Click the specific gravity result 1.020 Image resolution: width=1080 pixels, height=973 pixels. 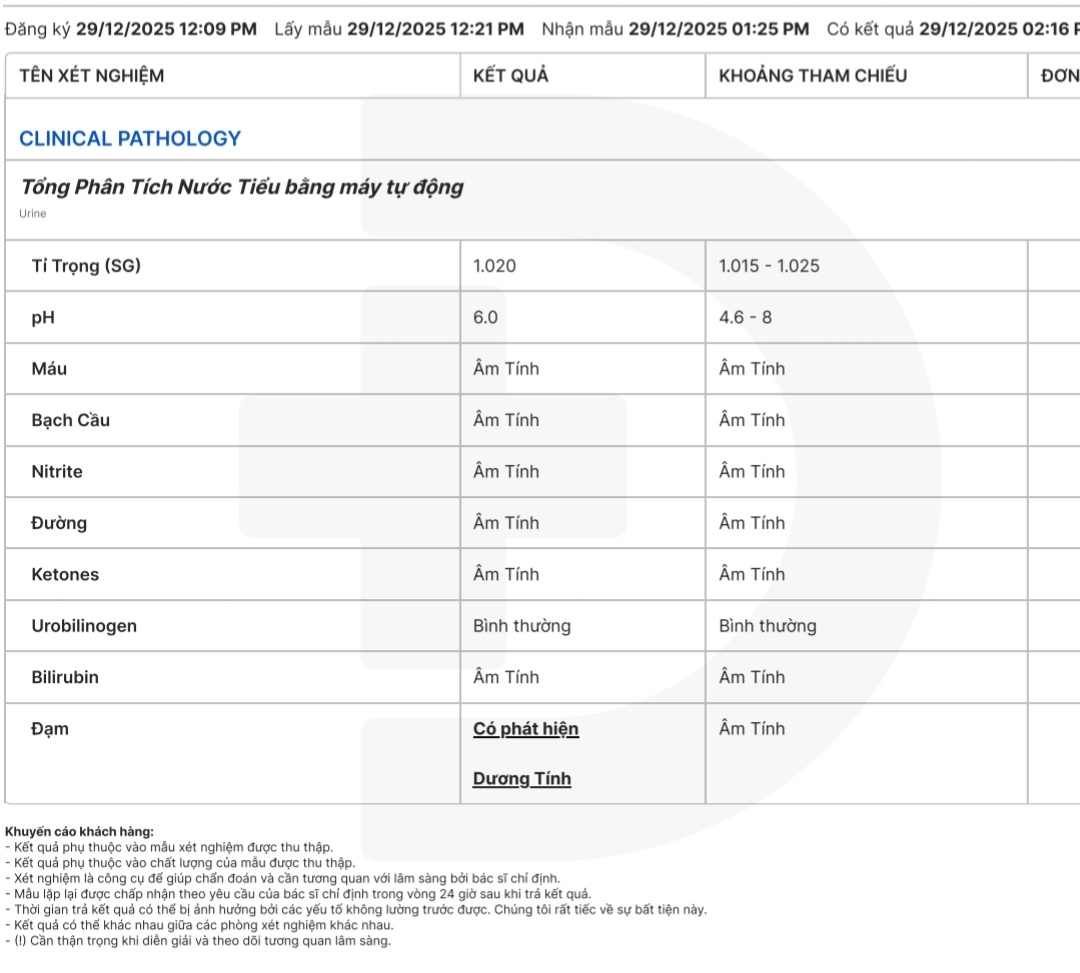(495, 266)
